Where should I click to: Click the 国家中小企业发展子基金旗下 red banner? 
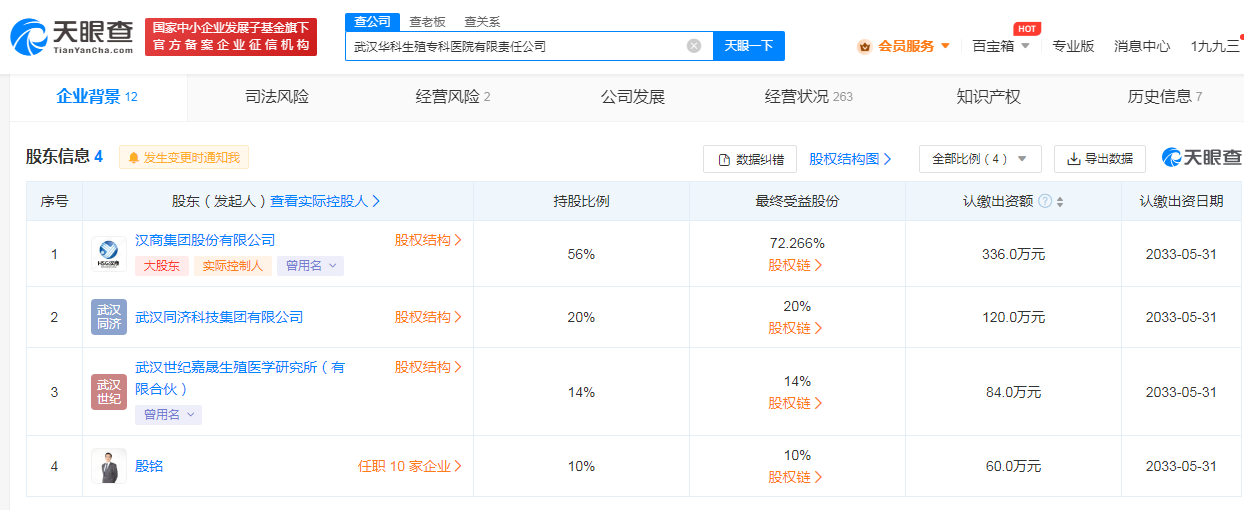(231, 37)
